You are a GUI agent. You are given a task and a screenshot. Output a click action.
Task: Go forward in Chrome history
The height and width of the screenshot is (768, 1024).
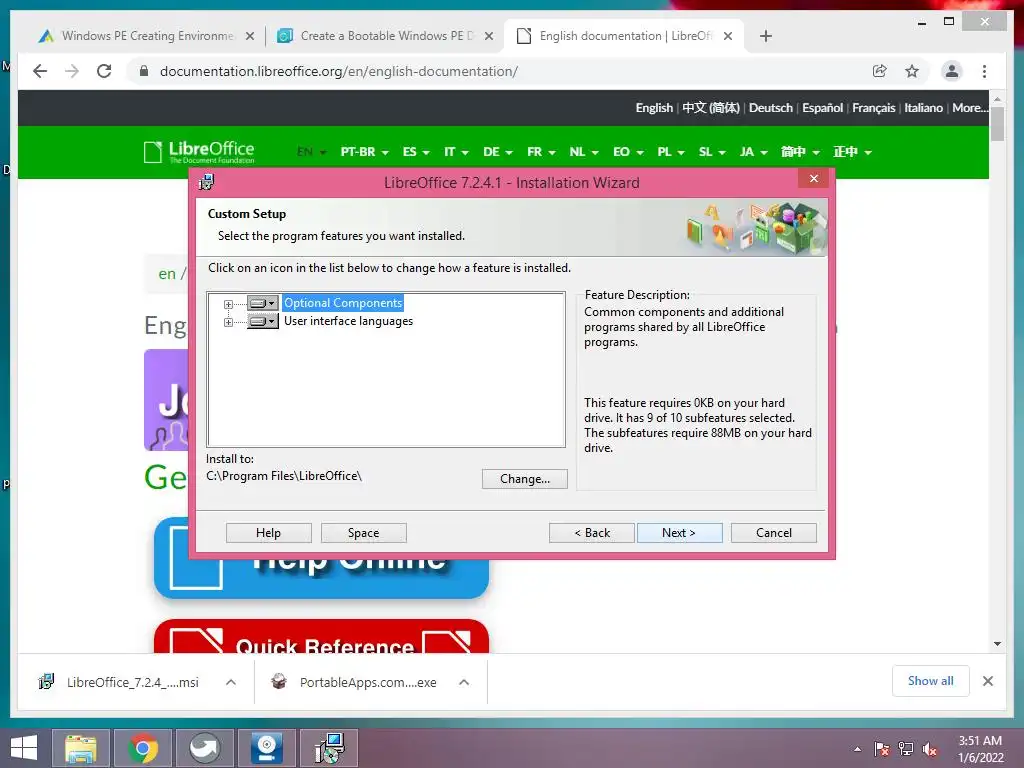point(72,71)
